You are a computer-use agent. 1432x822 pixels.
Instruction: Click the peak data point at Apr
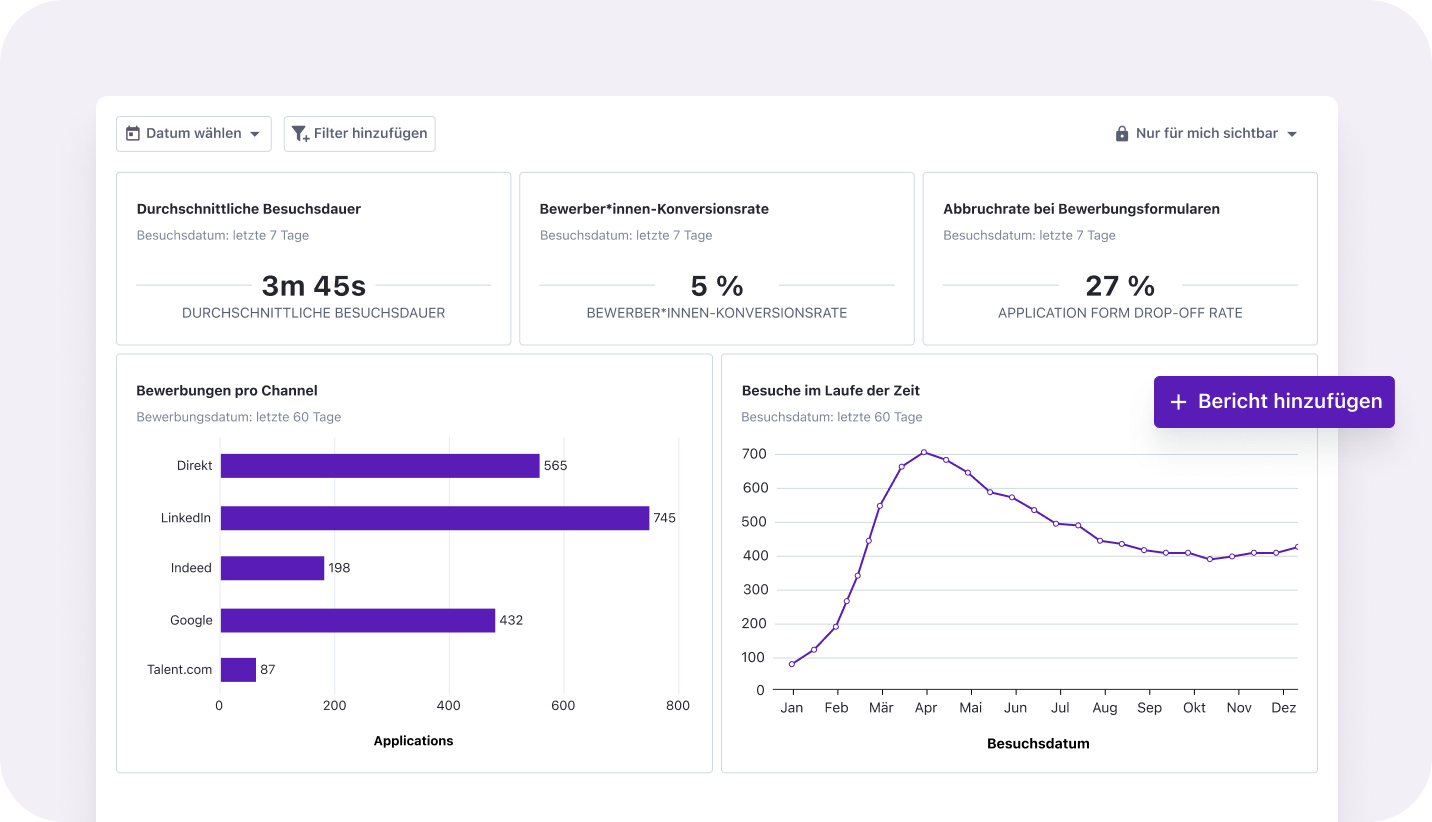coord(924,452)
